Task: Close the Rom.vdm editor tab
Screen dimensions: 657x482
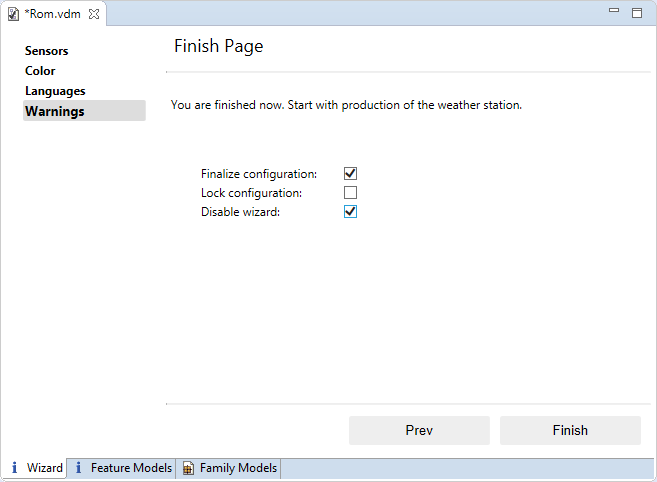Action: click(x=94, y=14)
